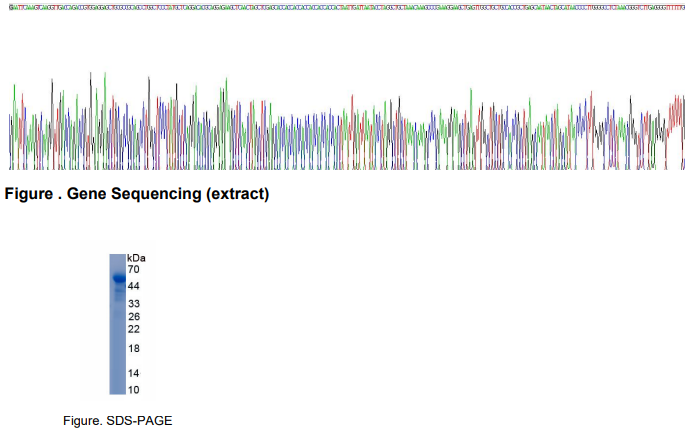Click the nucleotide sequence text strip
This screenshot has height=433, width=692.
click(x=347, y=8)
